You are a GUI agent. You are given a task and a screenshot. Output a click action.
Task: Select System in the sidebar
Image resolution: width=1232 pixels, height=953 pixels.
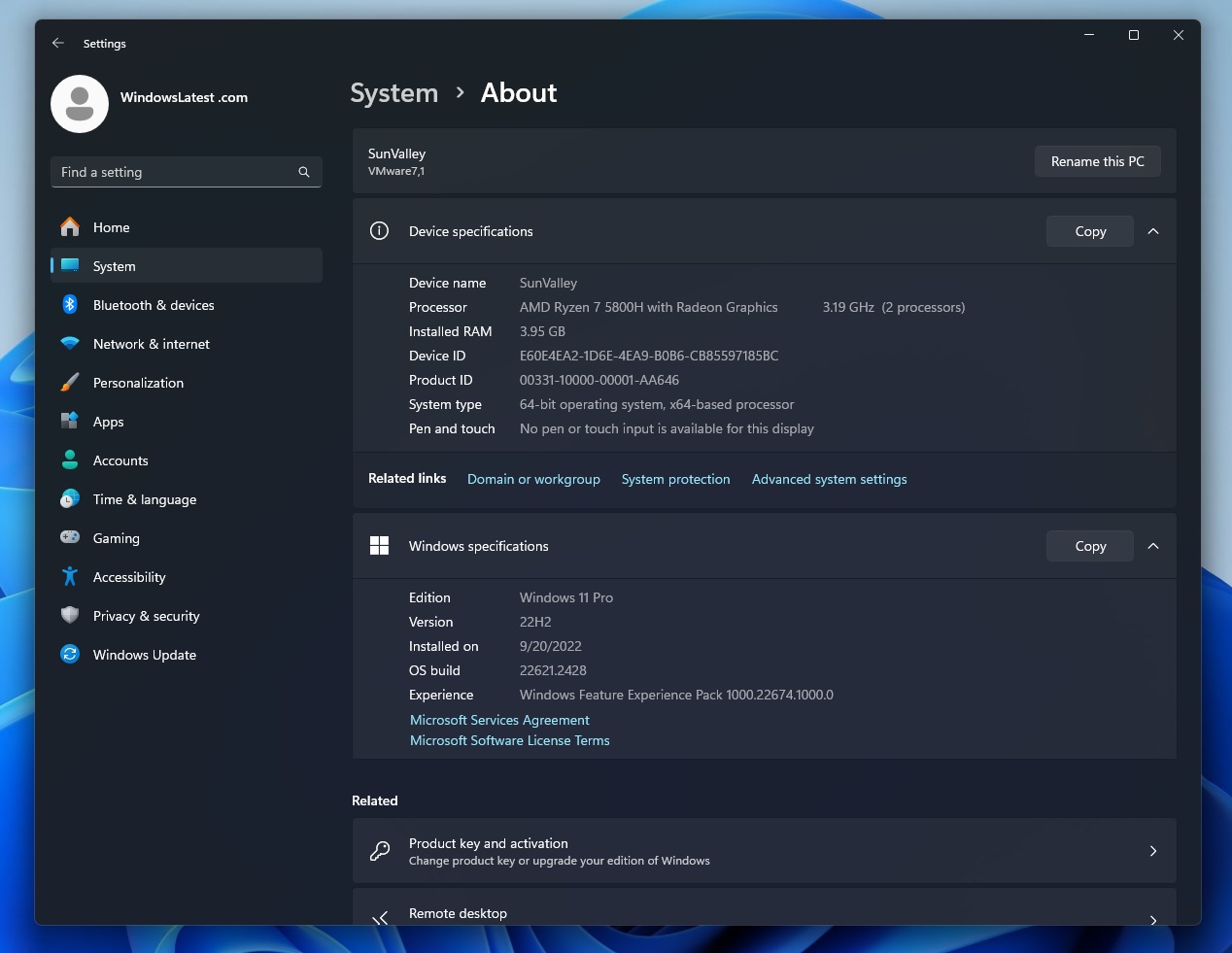click(x=187, y=265)
